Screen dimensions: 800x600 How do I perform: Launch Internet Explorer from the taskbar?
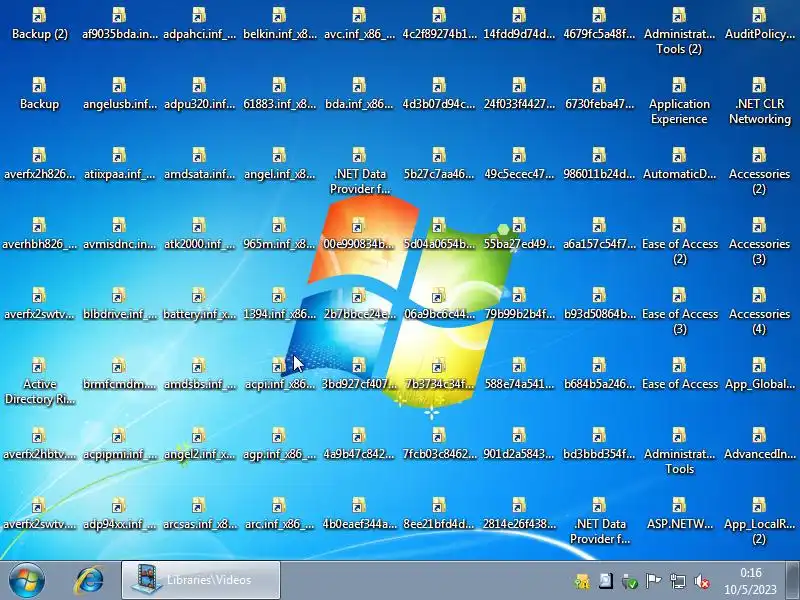(x=89, y=581)
